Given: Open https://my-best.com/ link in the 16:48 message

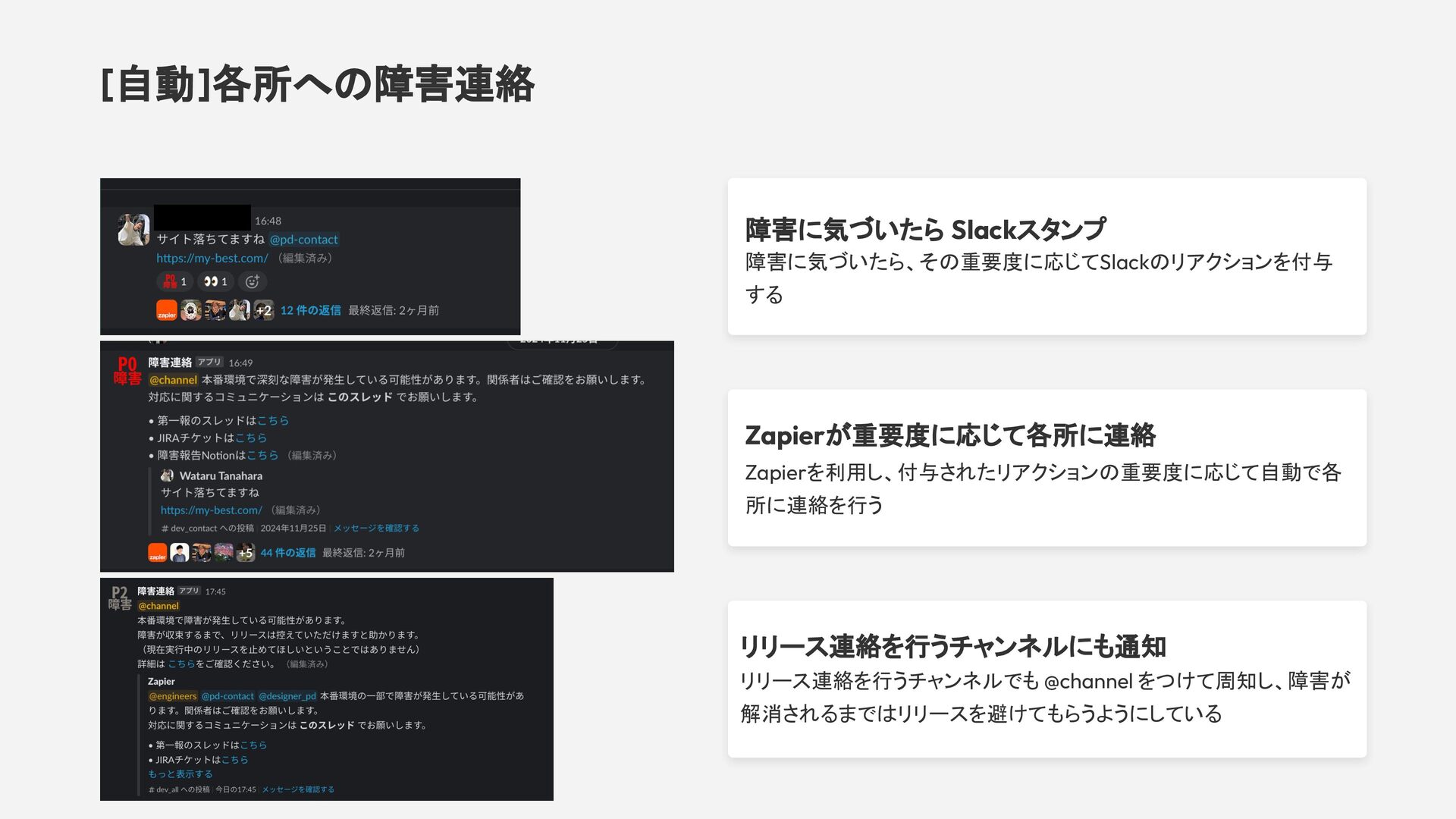Looking at the screenshot, I should pos(212,258).
